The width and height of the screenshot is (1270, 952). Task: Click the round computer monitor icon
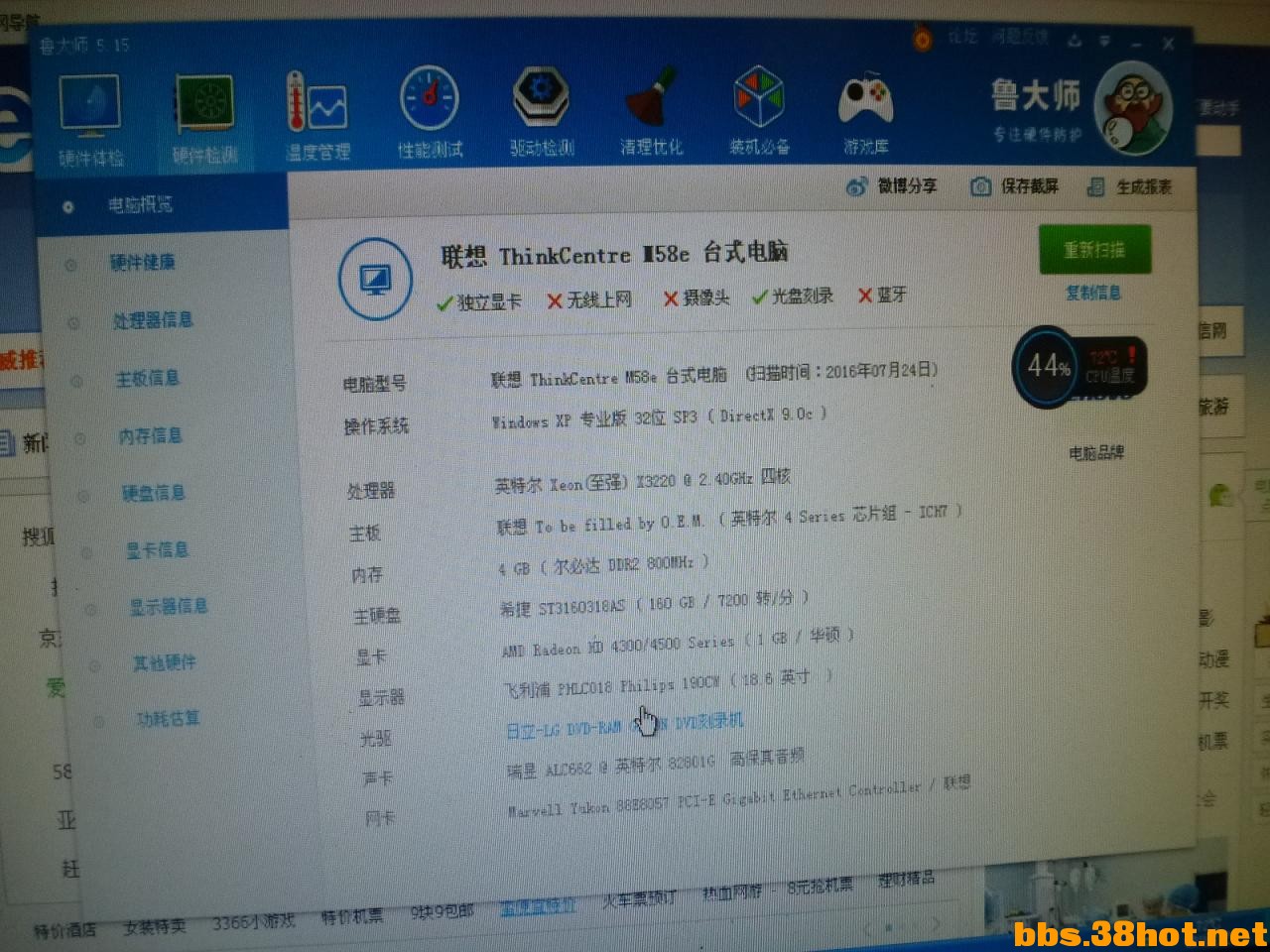[375, 279]
